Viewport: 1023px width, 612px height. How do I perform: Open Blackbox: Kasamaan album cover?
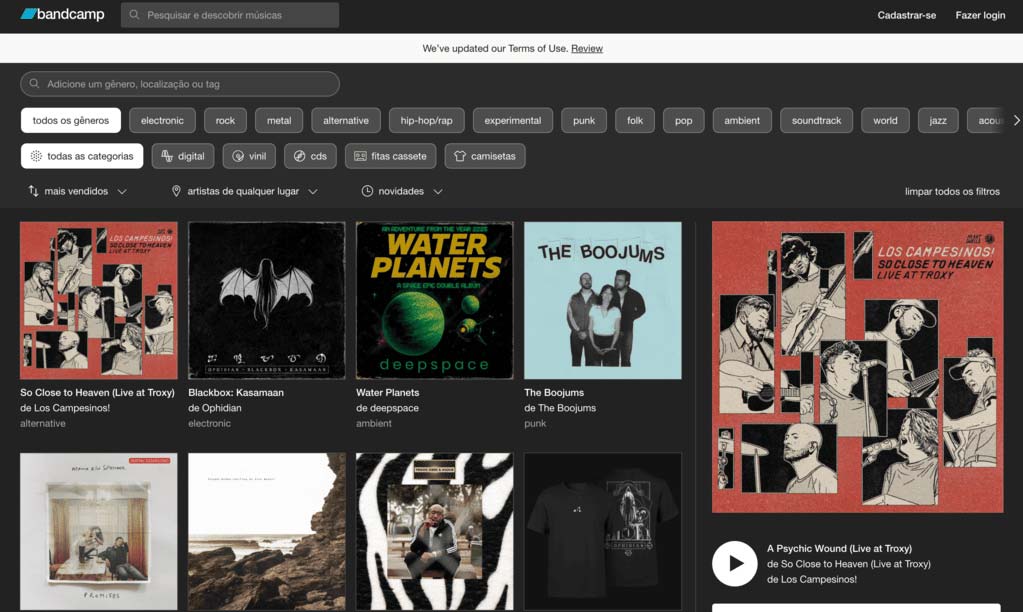click(x=267, y=300)
